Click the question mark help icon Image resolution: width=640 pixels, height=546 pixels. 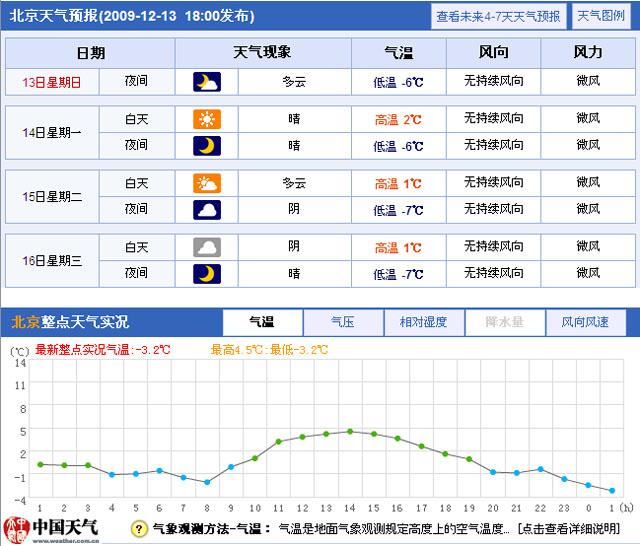click(x=139, y=529)
